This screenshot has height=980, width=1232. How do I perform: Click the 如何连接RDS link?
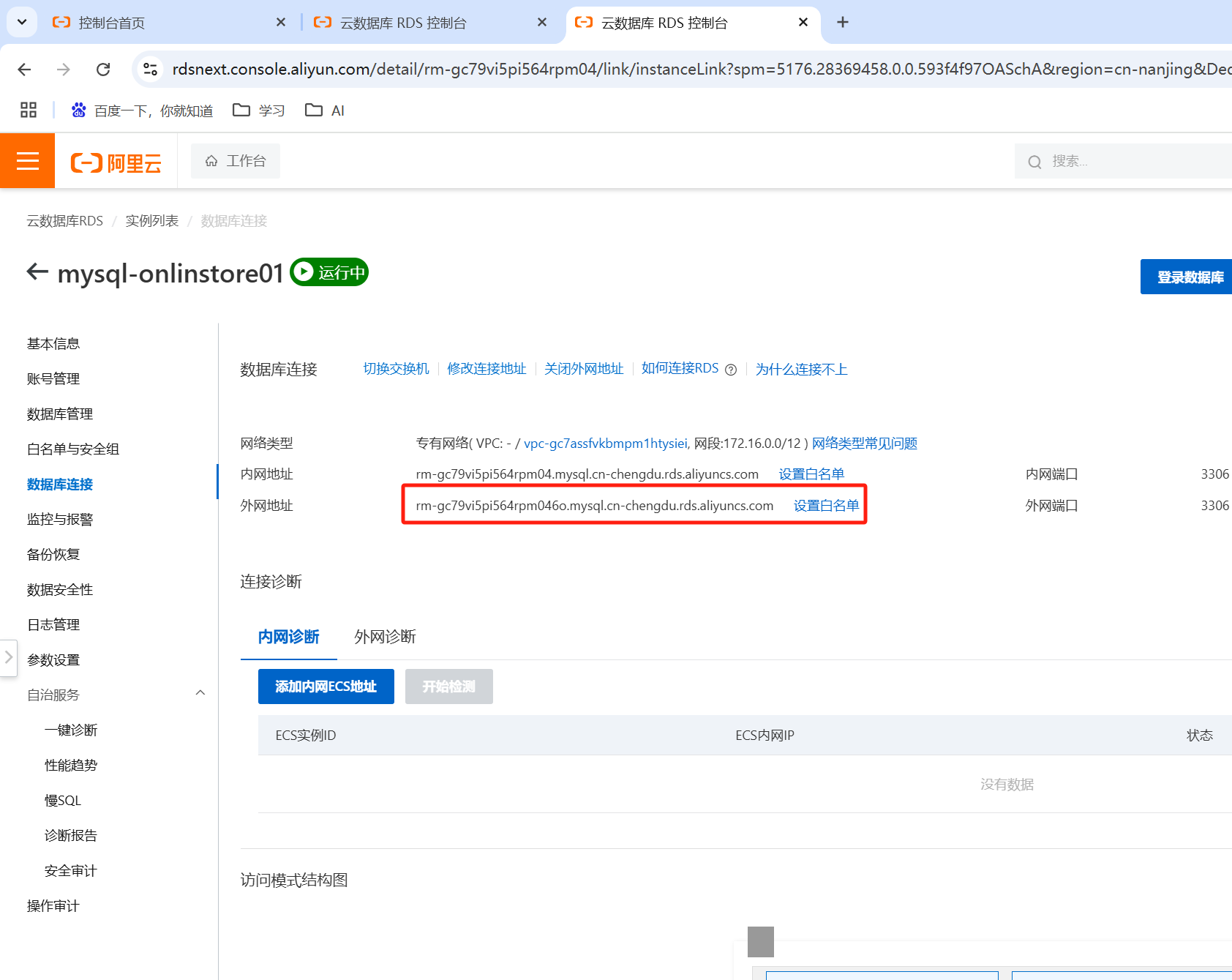(x=680, y=369)
